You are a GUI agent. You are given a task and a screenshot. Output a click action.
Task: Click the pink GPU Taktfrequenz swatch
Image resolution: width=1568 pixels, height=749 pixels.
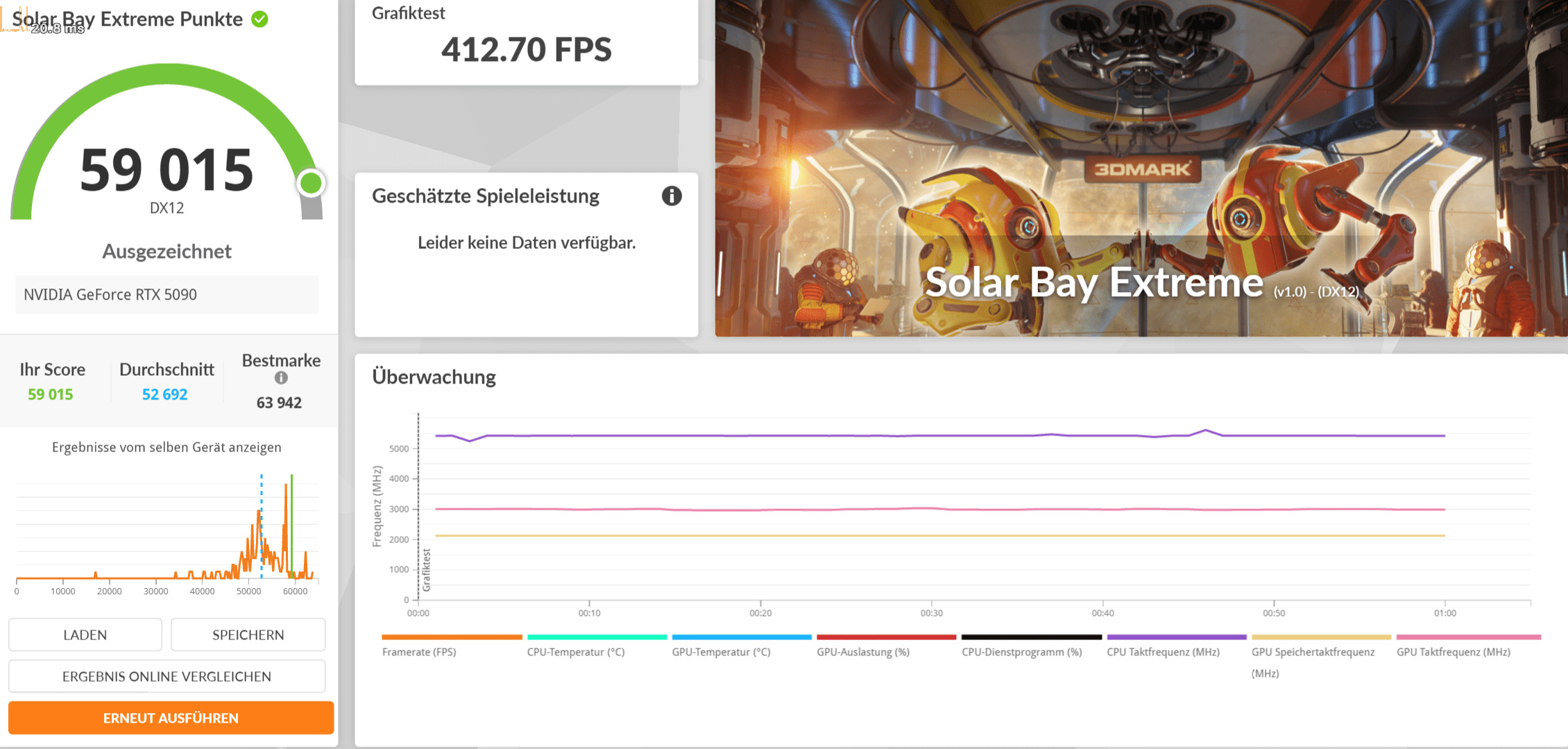1468,637
